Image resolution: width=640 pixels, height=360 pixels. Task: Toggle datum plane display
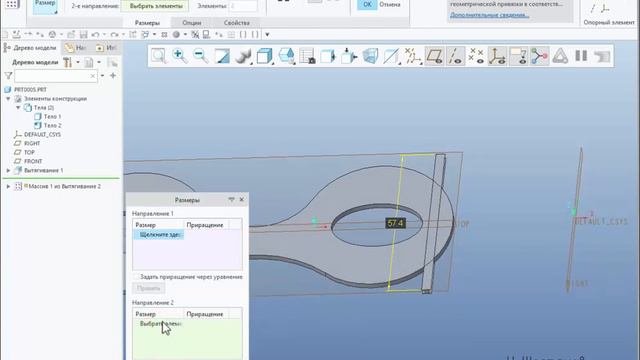point(434,56)
